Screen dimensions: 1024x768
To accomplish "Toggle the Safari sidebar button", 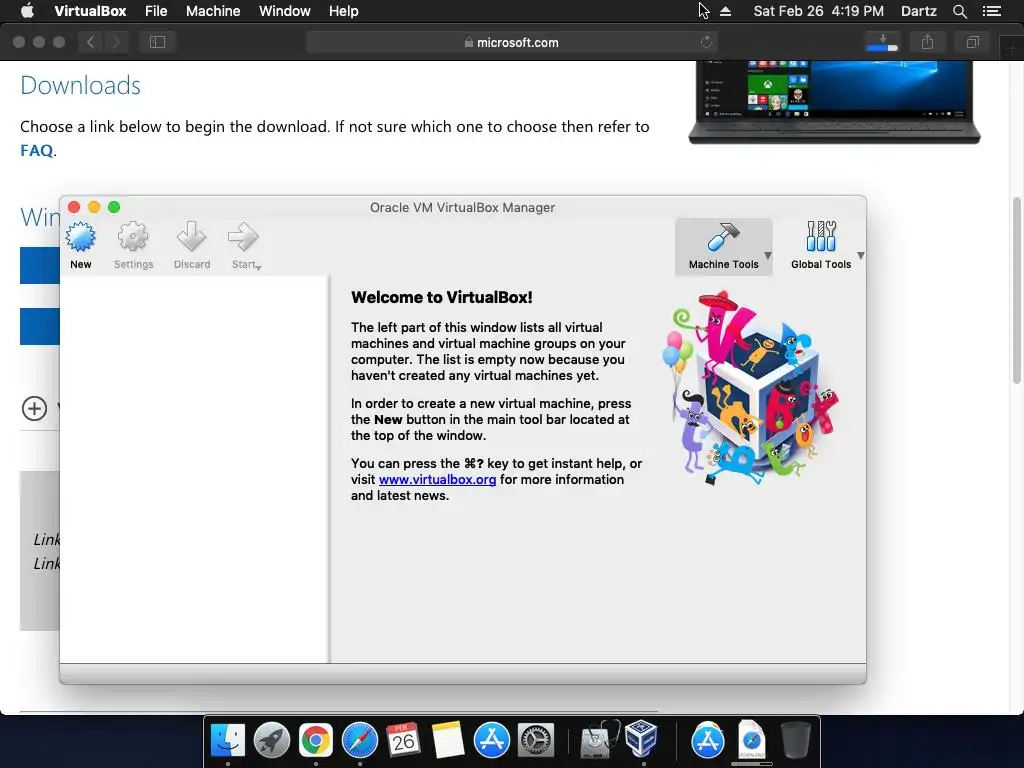I will (157, 42).
